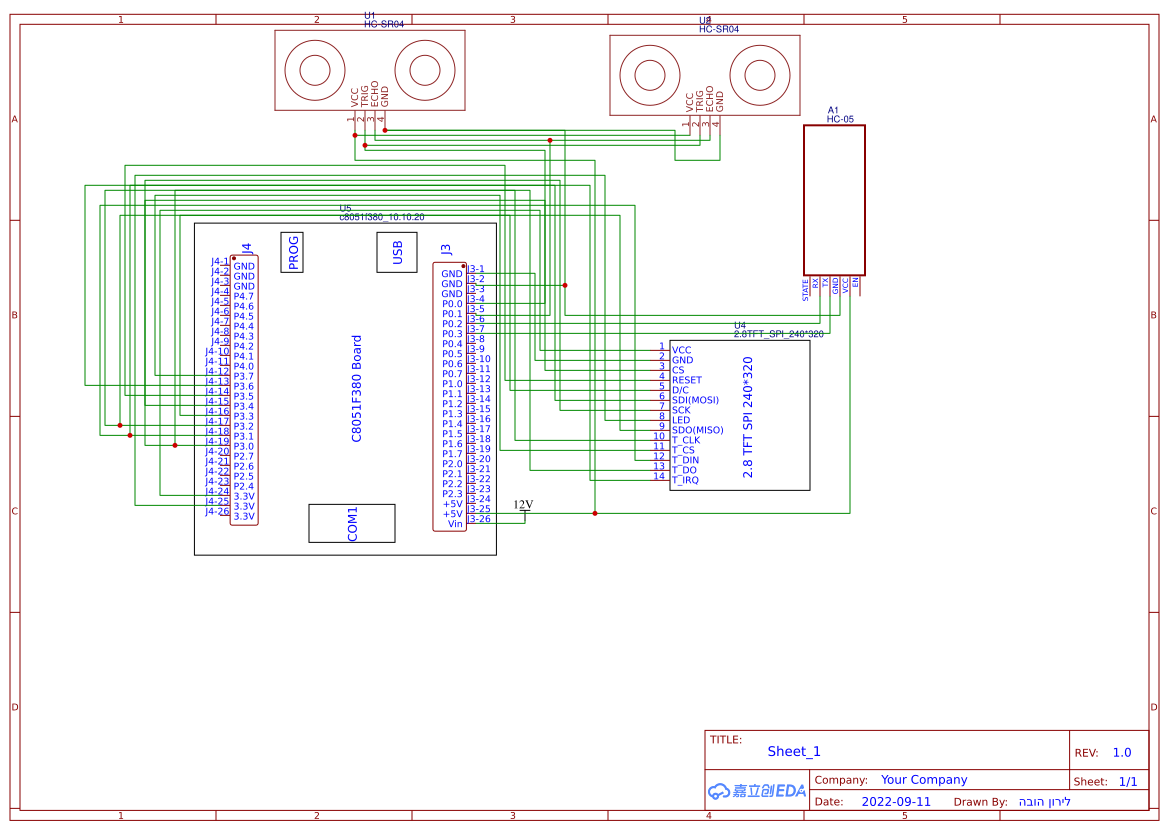This screenshot has width=1169, height=831.
Task: Select the GND pin on the HC-05 module
Action: coord(836,286)
